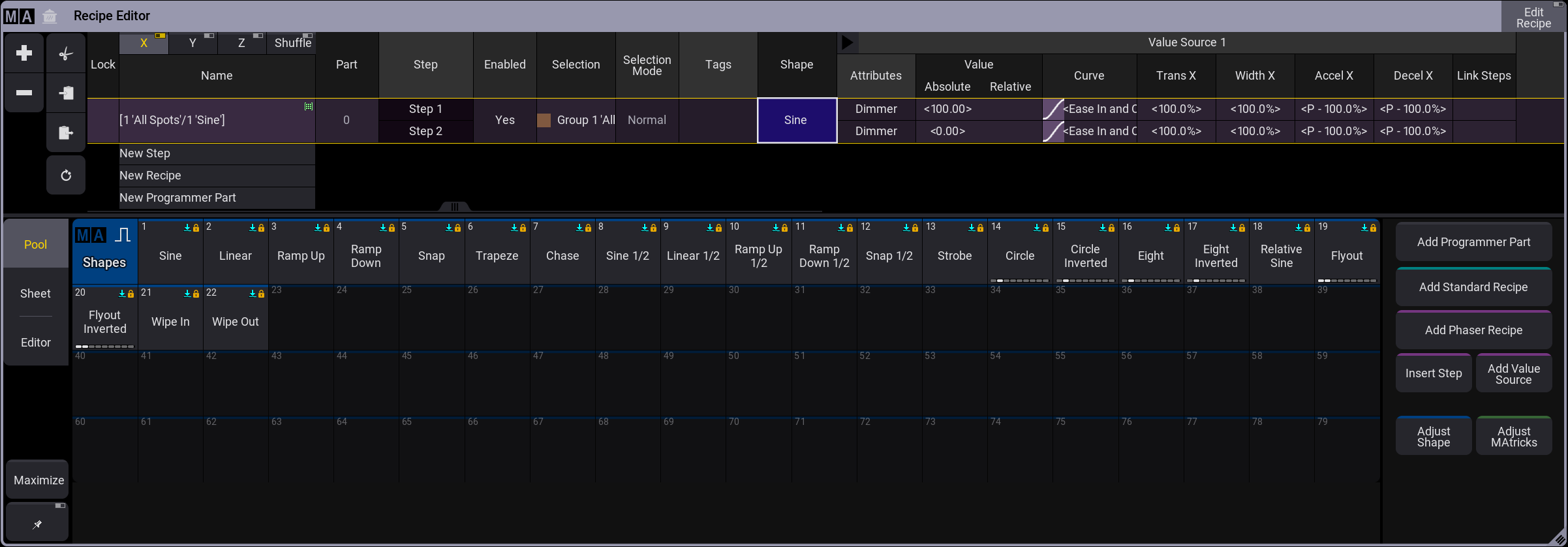Click the Maximize button
The width and height of the screenshot is (1568, 547).
pos(38,480)
